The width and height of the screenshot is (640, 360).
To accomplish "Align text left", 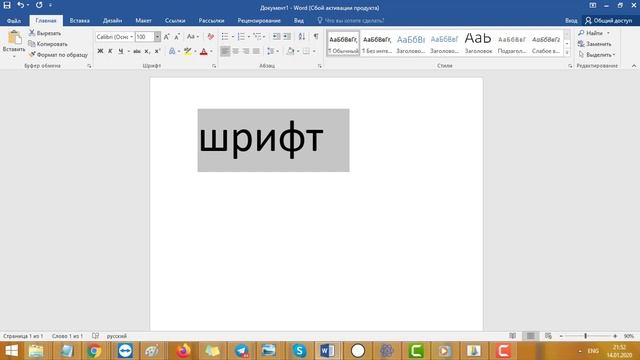I will (x=225, y=51).
